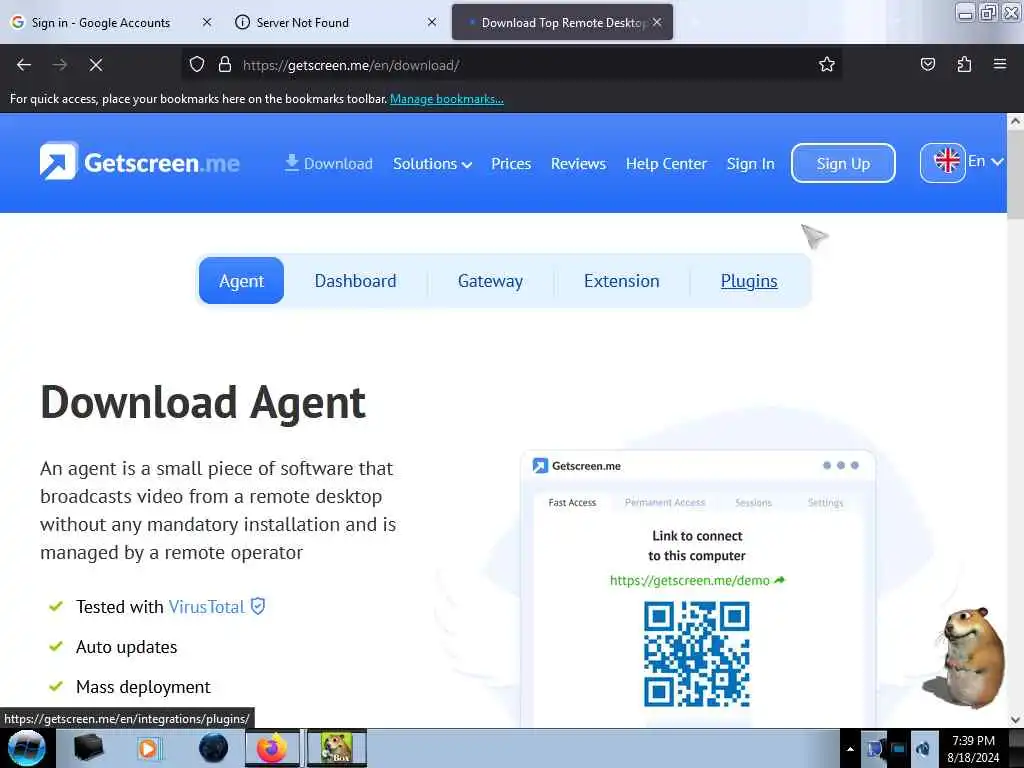Switch to Server Not Found tab
Screen dimensions: 1024x768
tap(302, 22)
